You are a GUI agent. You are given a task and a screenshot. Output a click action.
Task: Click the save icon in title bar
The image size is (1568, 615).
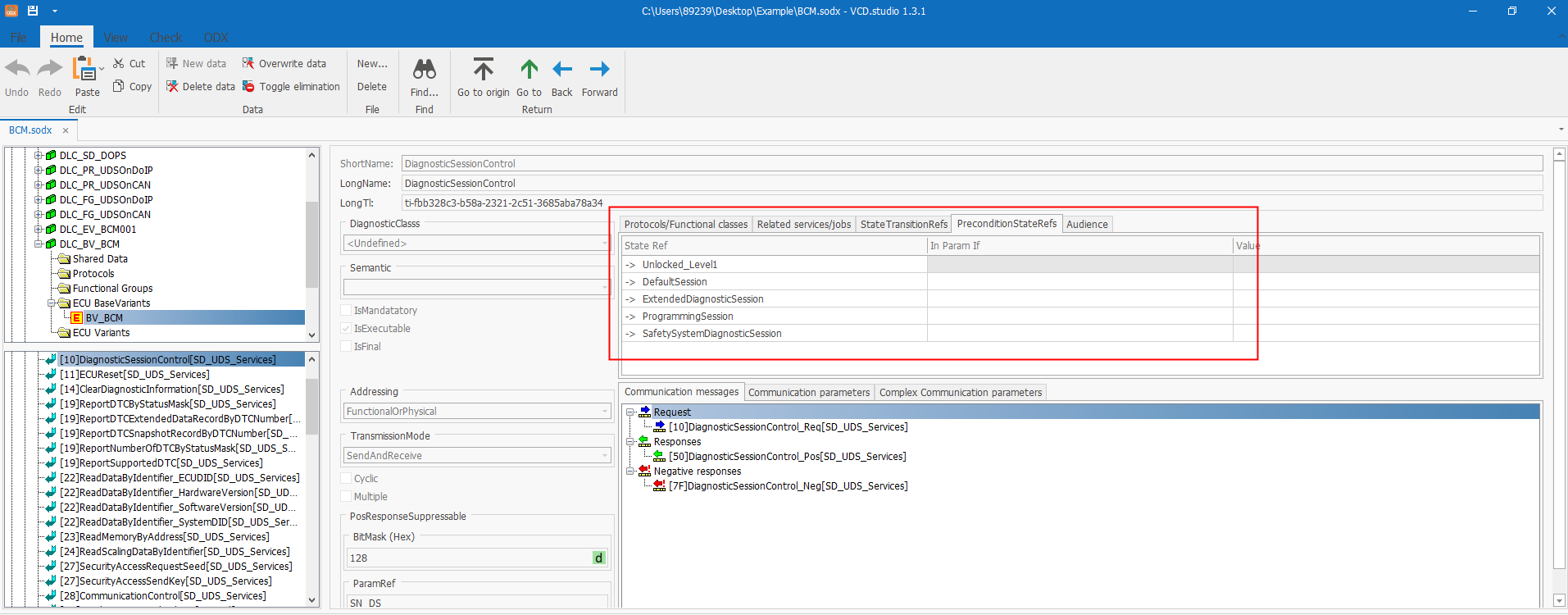point(33,11)
